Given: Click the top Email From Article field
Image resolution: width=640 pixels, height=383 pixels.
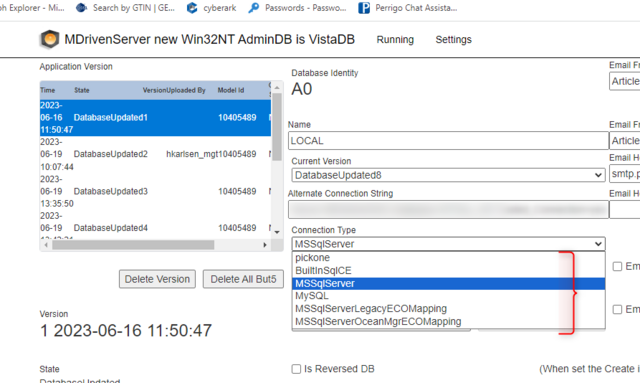Looking at the screenshot, I should (624, 81).
